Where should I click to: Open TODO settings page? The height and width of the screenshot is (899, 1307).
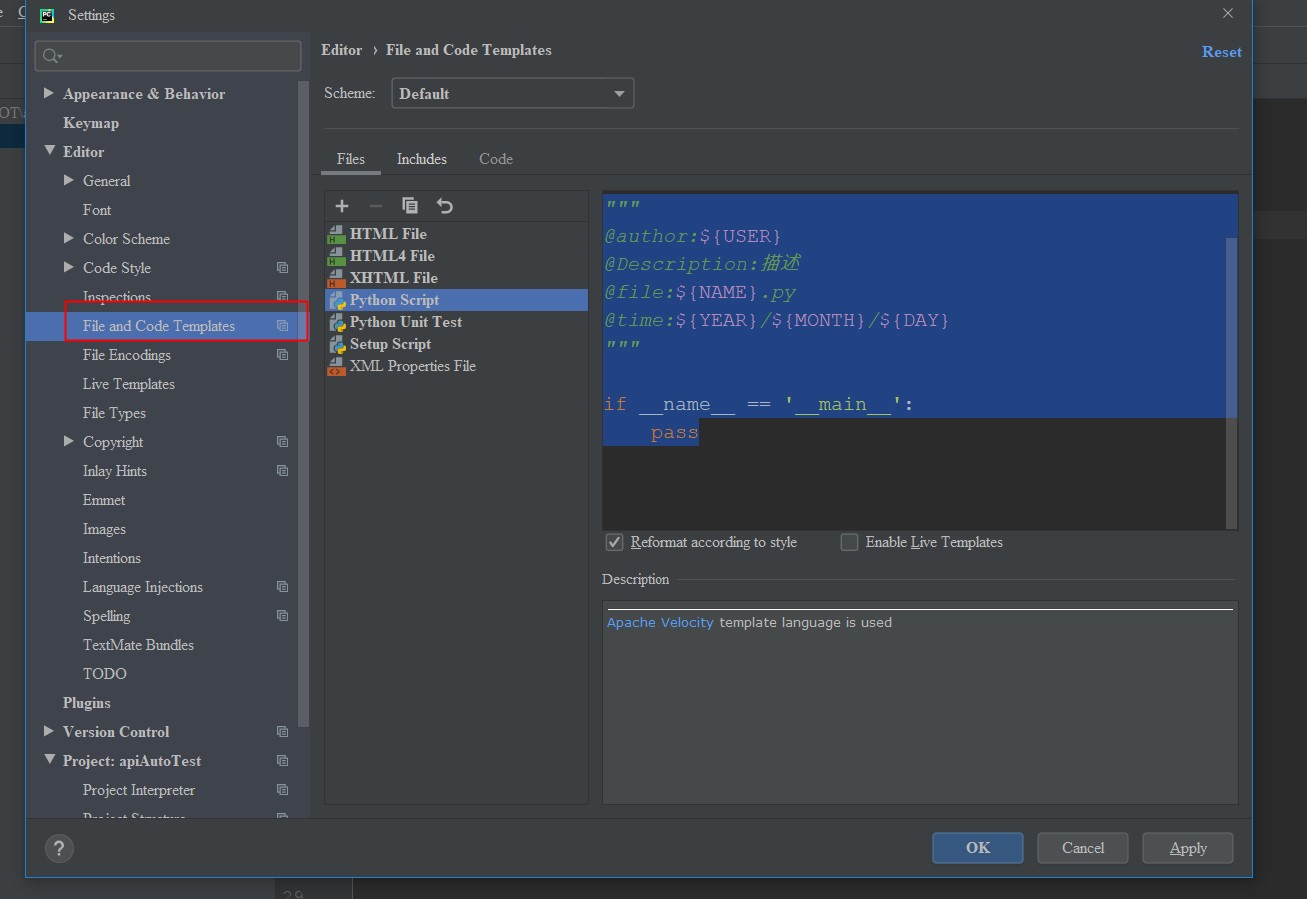(105, 674)
